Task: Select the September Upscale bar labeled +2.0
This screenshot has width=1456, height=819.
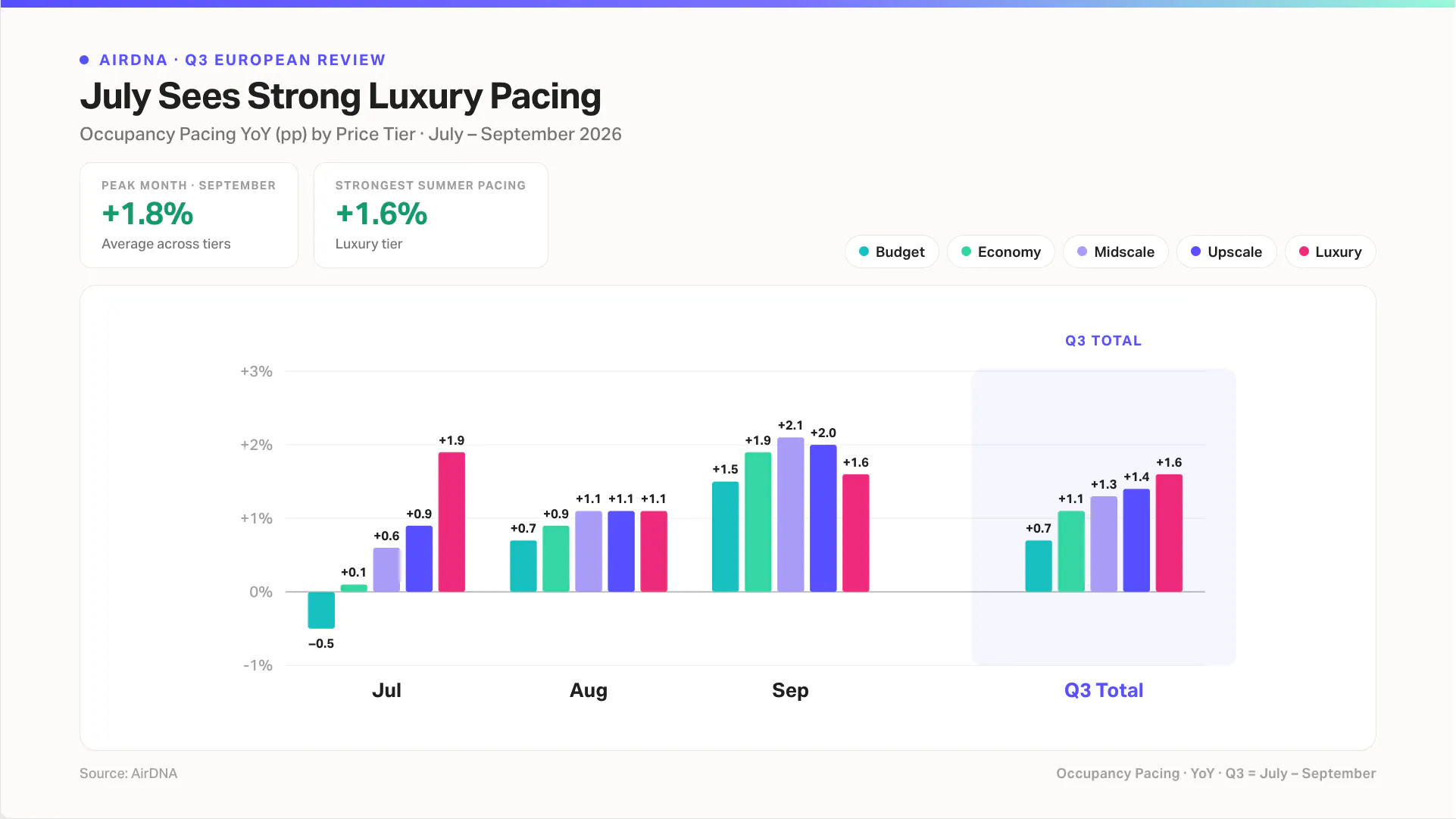Action: 823,518
